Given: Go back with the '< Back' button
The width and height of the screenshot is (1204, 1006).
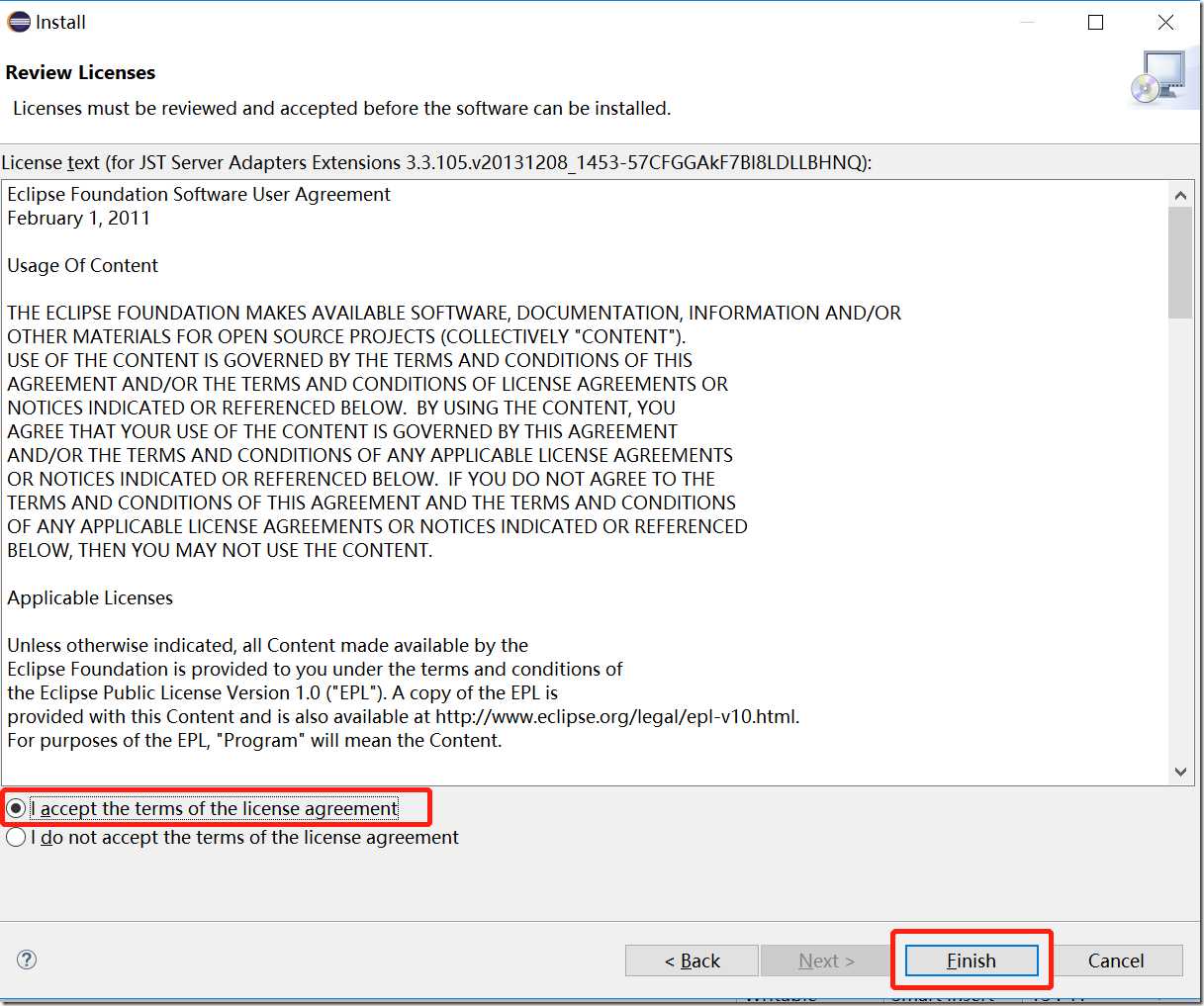Looking at the screenshot, I should (692, 960).
